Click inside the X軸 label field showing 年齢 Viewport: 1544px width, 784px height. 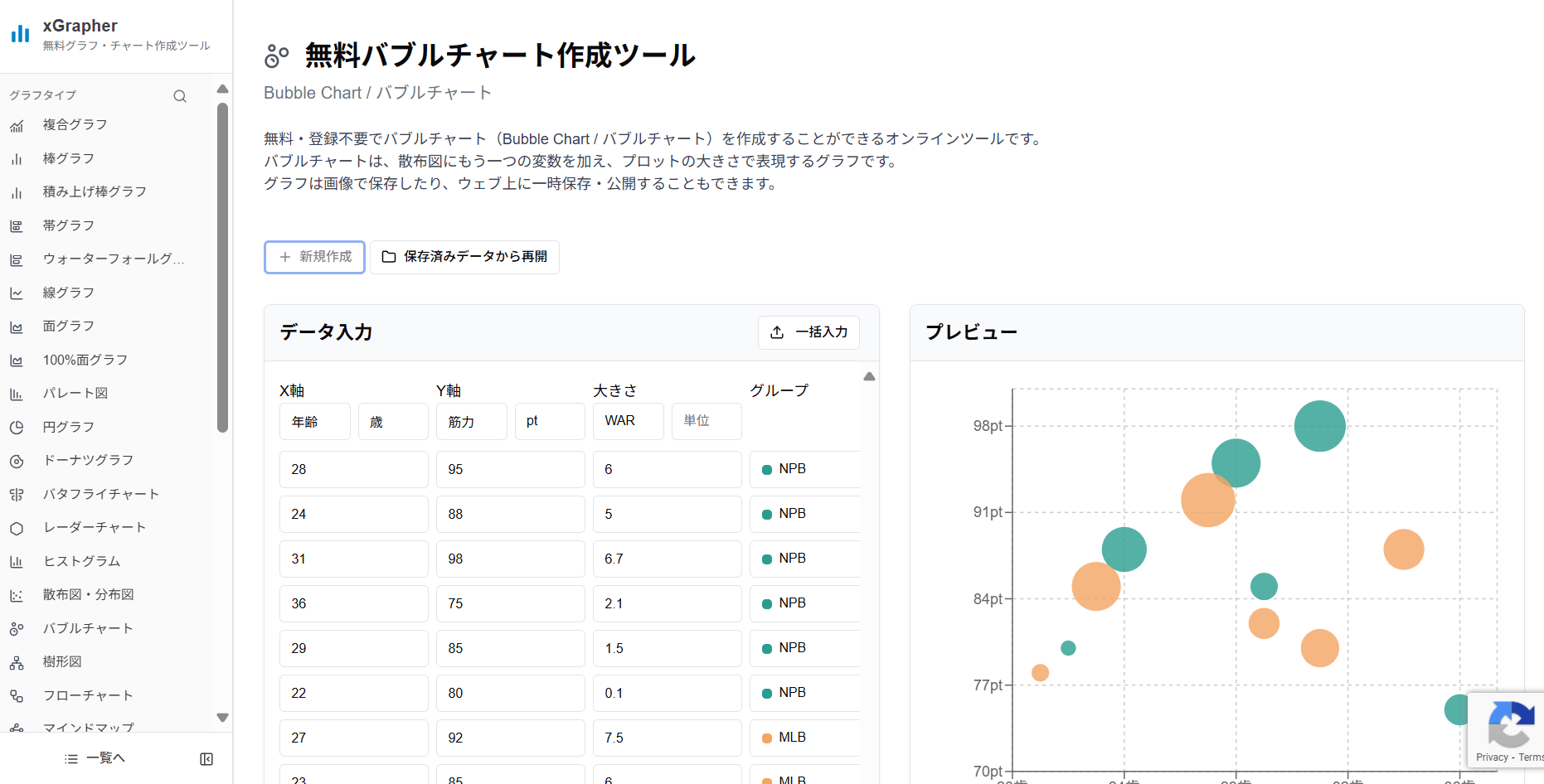tap(314, 421)
